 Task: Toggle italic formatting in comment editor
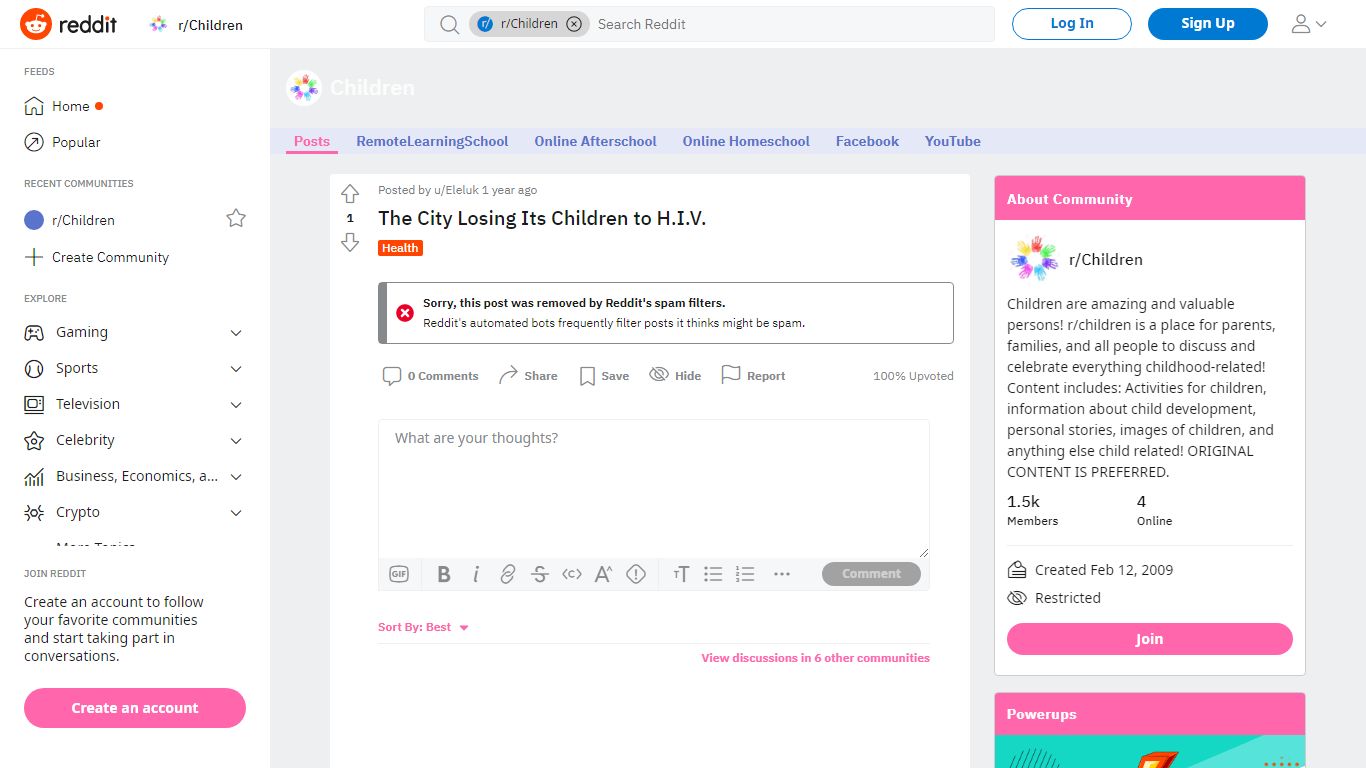476,574
